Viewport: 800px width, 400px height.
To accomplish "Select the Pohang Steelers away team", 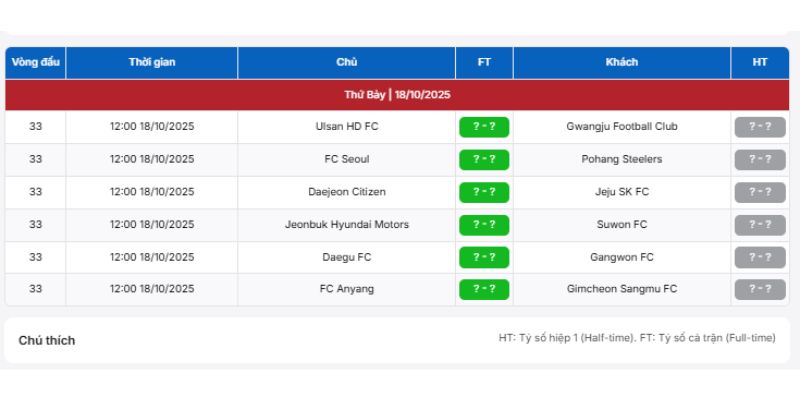I will [x=621, y=159].
